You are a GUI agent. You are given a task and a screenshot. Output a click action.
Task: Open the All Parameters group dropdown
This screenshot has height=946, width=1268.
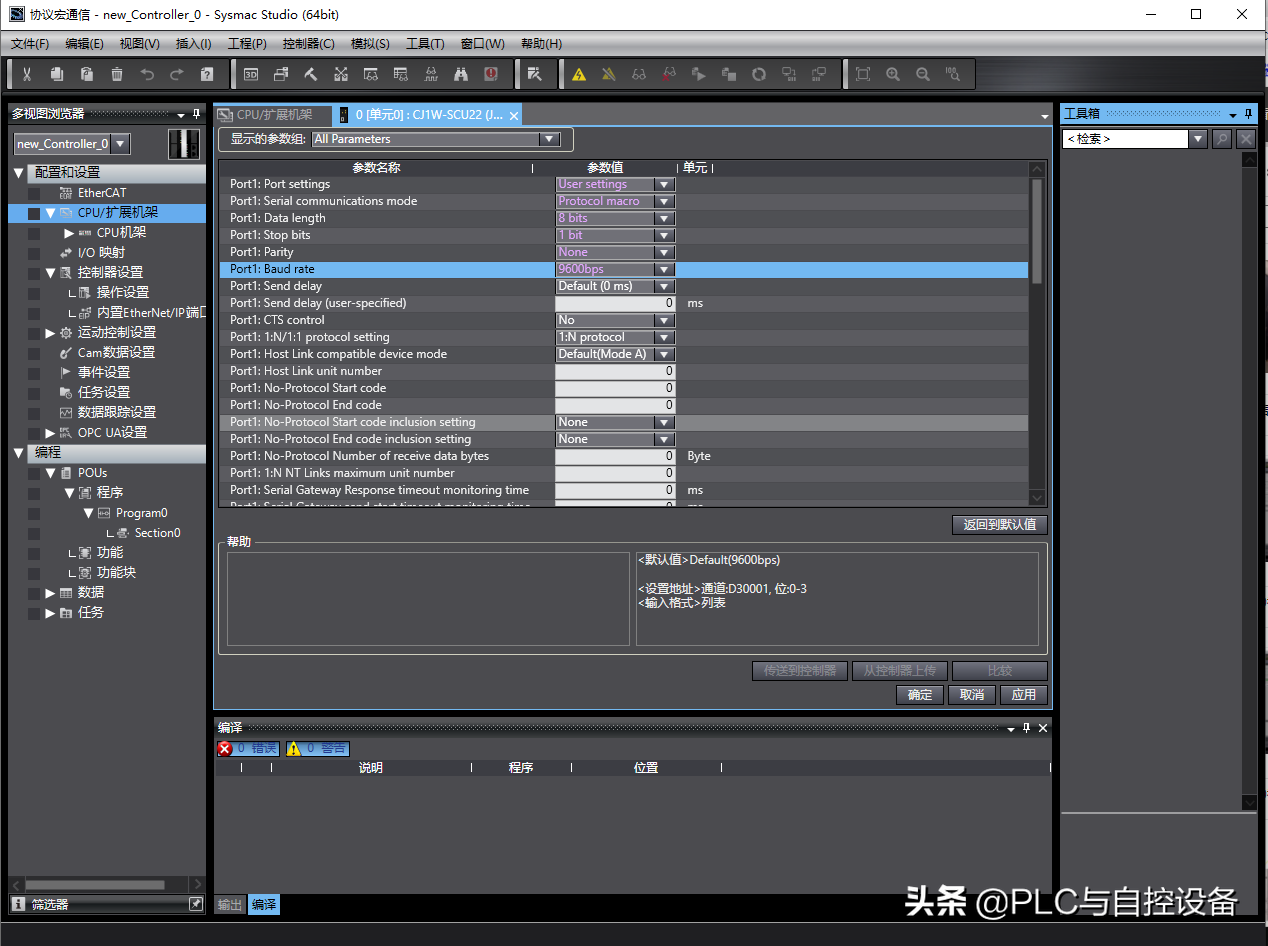point(547,140)
